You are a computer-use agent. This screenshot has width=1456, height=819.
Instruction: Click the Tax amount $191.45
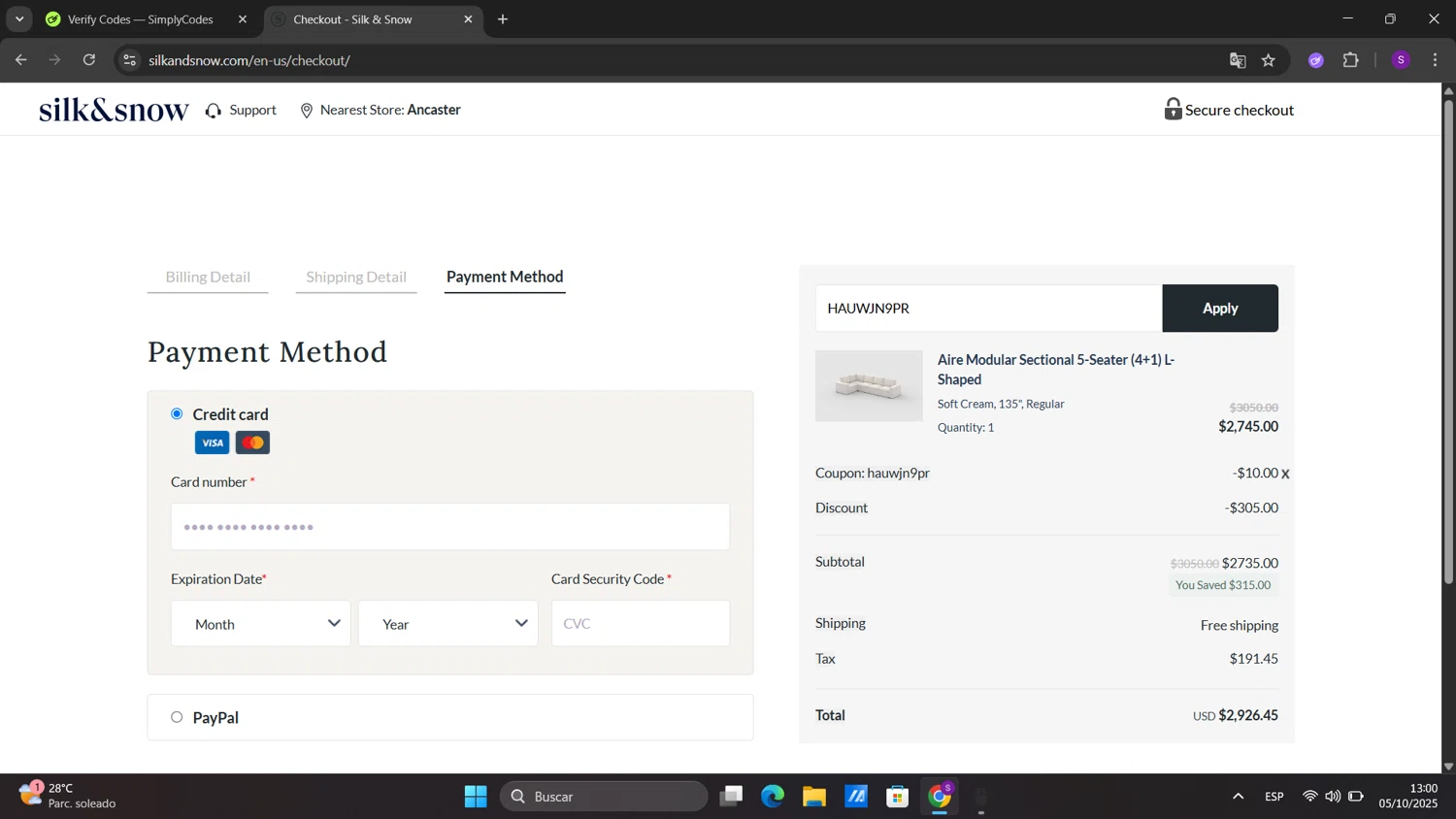point(1253,659)
